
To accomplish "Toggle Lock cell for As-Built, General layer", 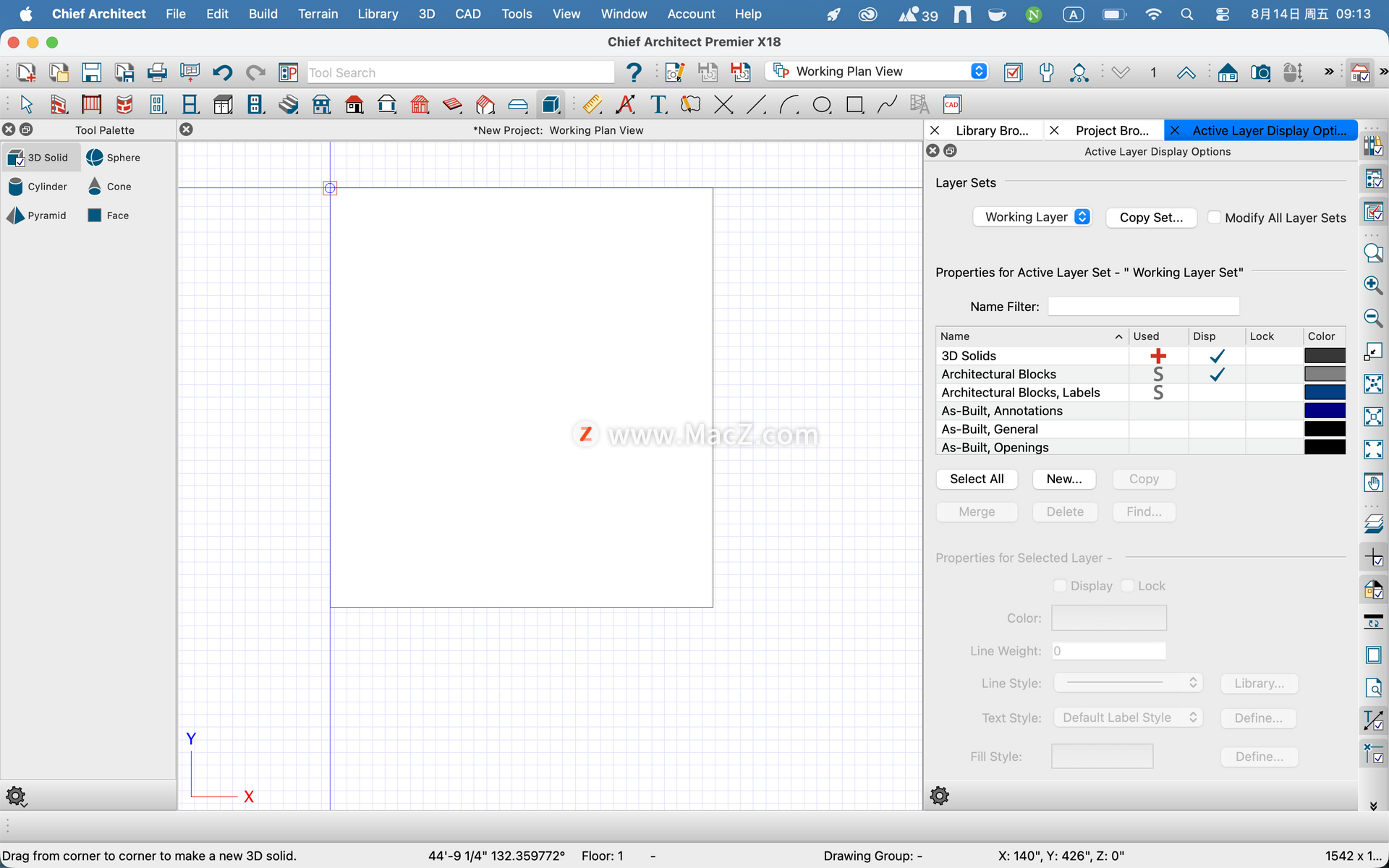I will (1273, 429).
